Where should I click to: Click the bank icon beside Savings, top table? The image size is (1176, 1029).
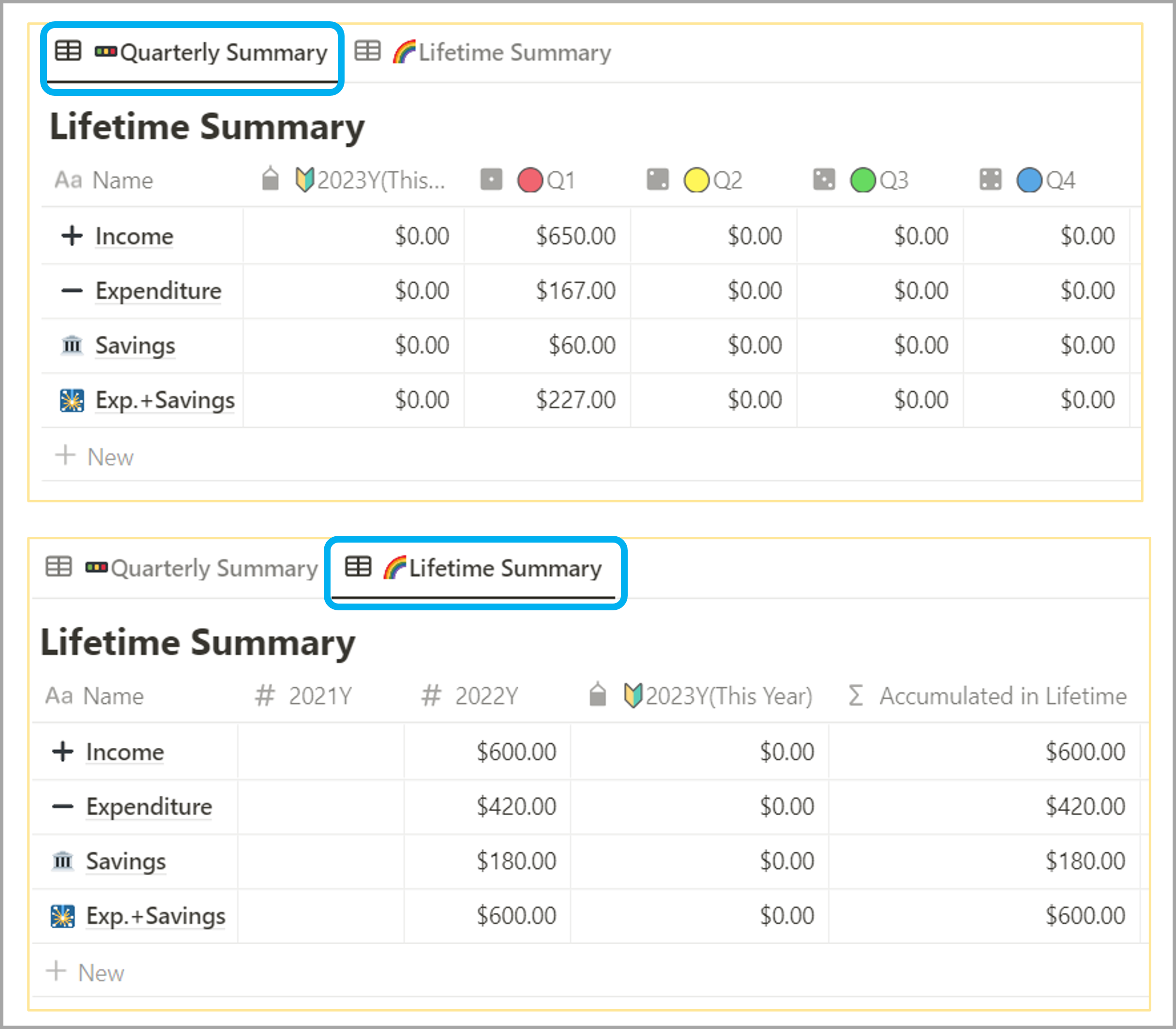pyautogui.click(x=72, y=346)
